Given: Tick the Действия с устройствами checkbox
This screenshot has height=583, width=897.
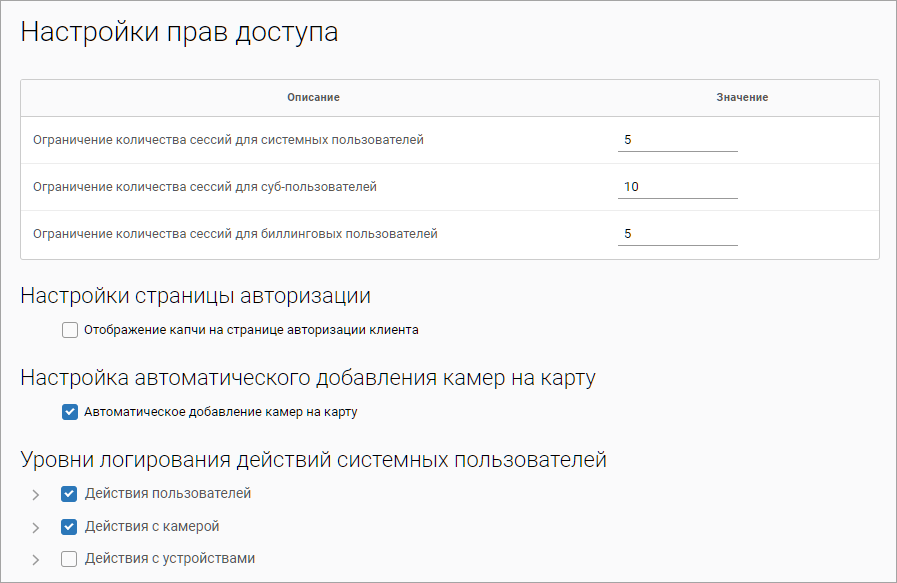Looking at the screenshot, I should (70, 560).
